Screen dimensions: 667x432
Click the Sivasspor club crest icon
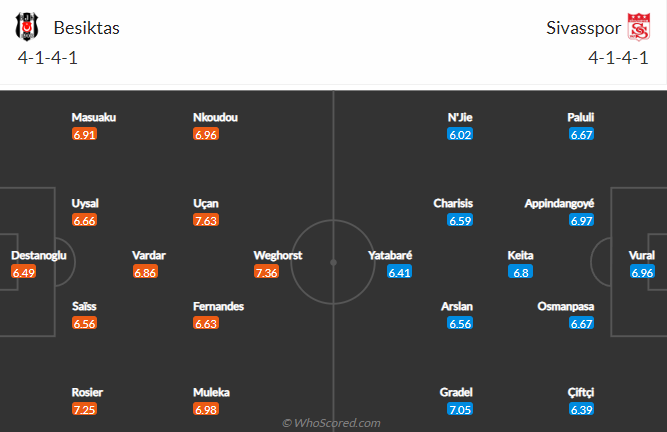[x=638, y=27]
